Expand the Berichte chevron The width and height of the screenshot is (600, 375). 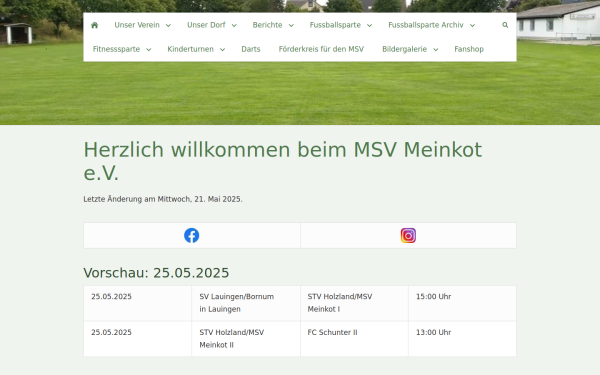[291, 25]
